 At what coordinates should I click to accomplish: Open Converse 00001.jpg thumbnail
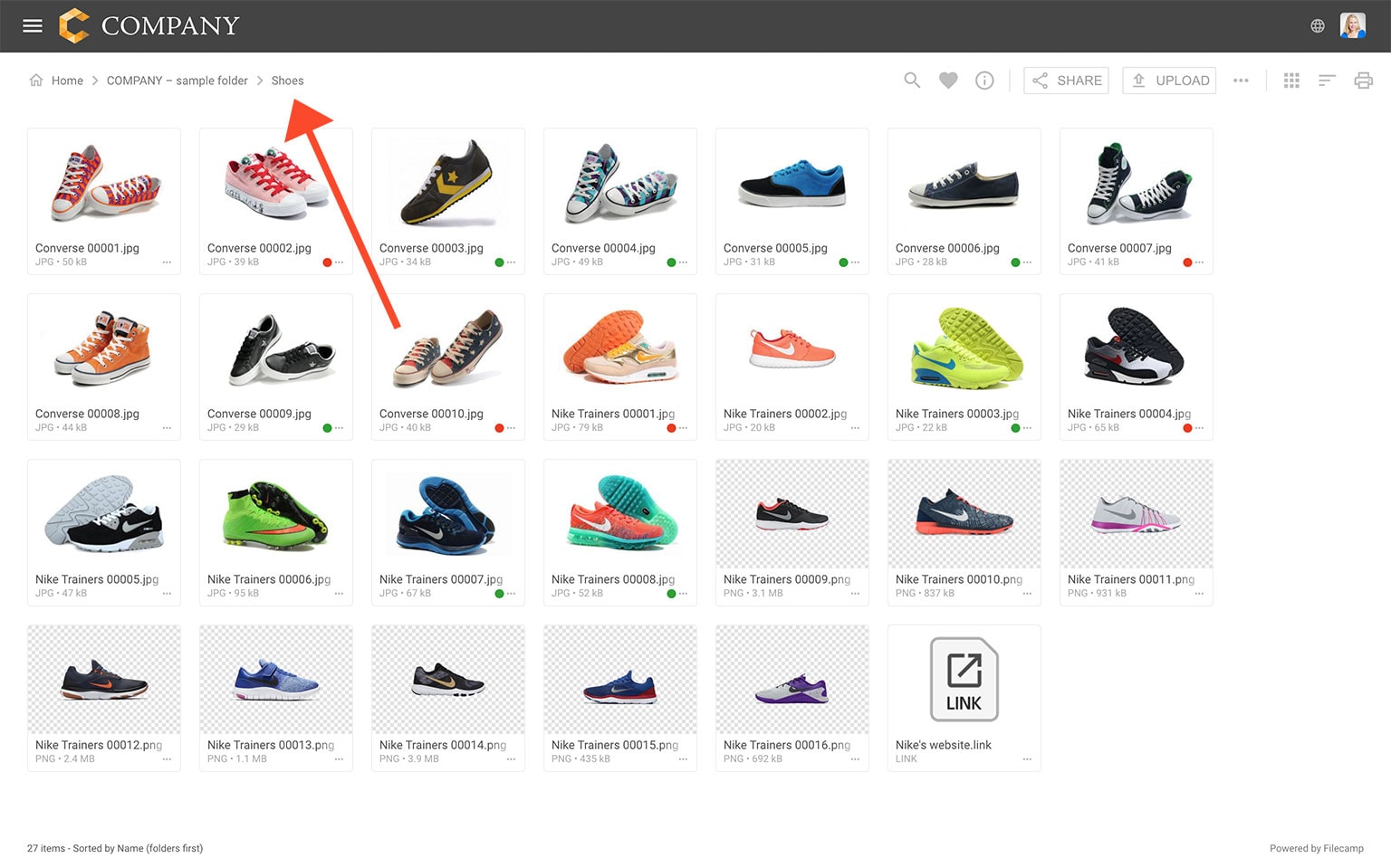pyautogui.click(x=104, y=182)
